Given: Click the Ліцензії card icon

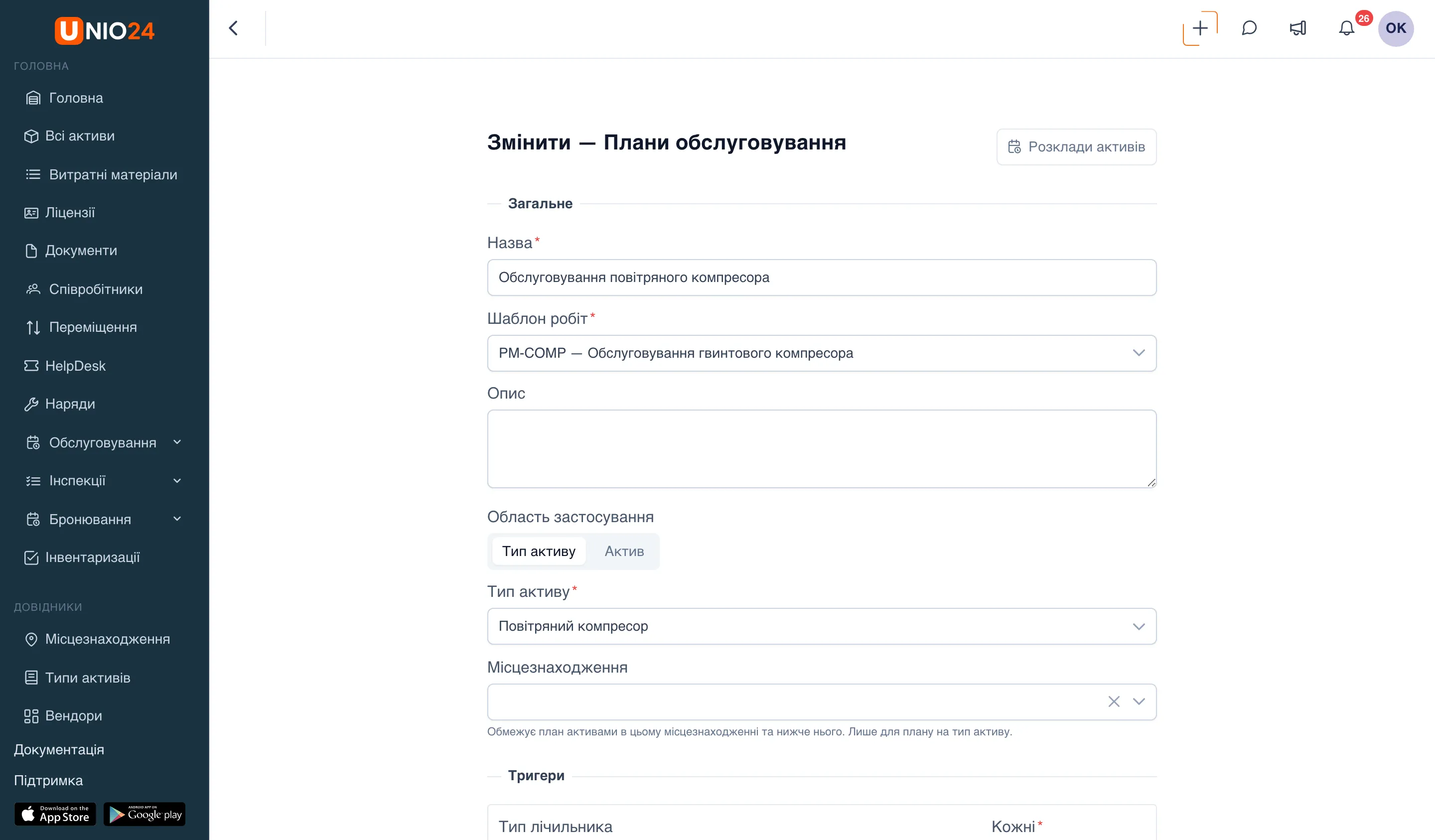Looking at the screenshot, I should tap(31, 212).
